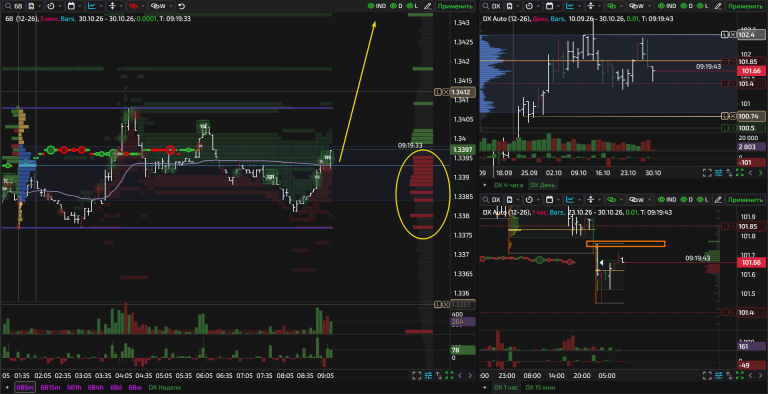Click the green linked-eye icon in the DX daily chart toolbar
The width and height of the screenshot is (768, 394).
pyautogui.click(x=611, y=6)
